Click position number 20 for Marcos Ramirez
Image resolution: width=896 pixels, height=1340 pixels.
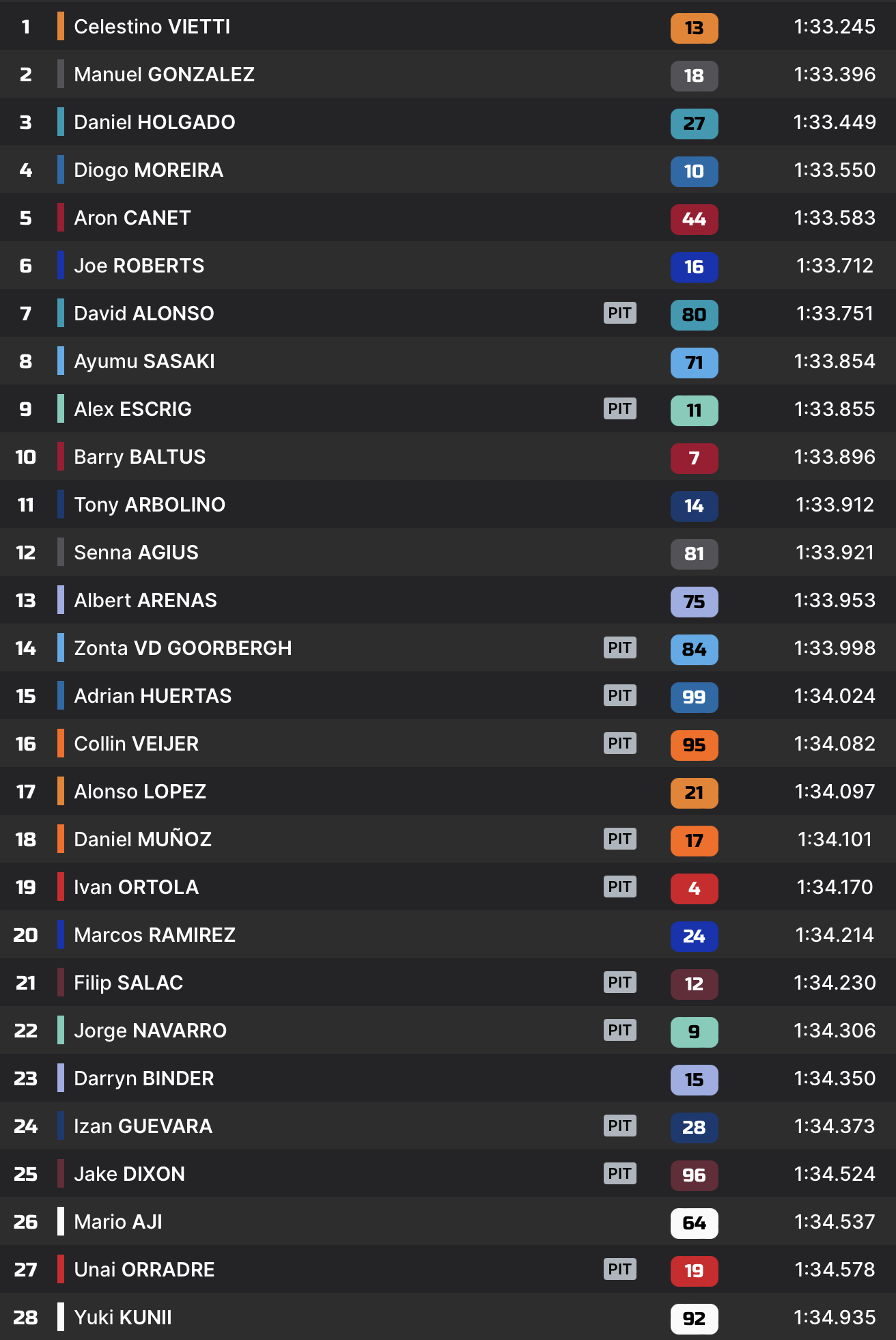[26, 935]
